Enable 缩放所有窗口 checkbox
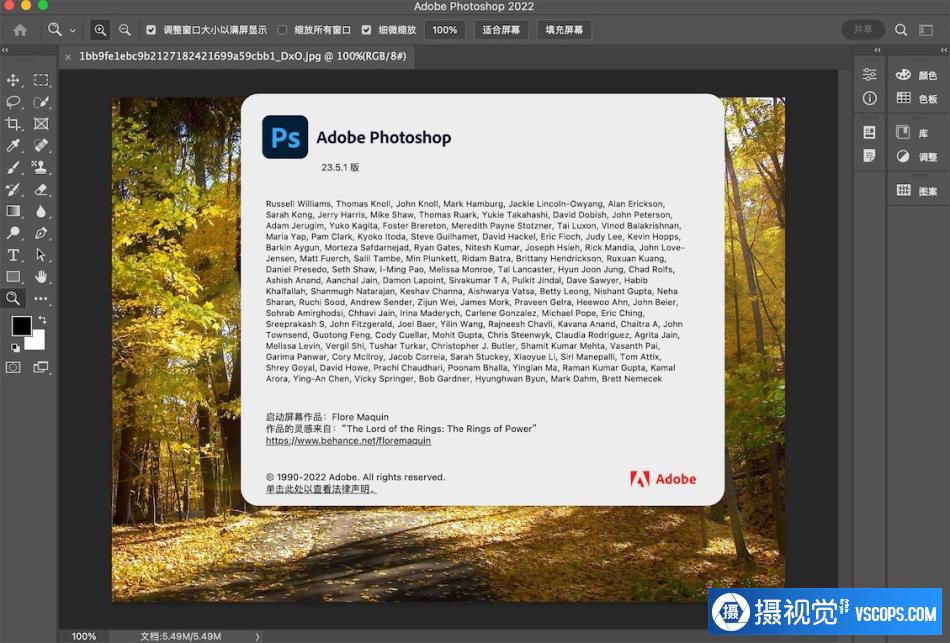The image size is (950, 643). [x=282, y=30]
